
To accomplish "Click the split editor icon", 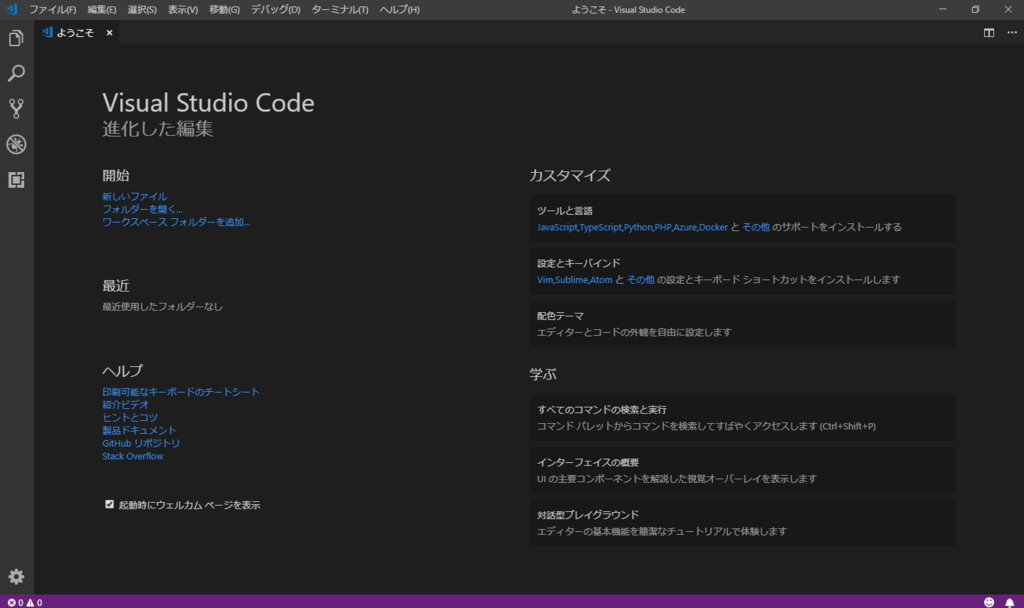I will point(989,33).
